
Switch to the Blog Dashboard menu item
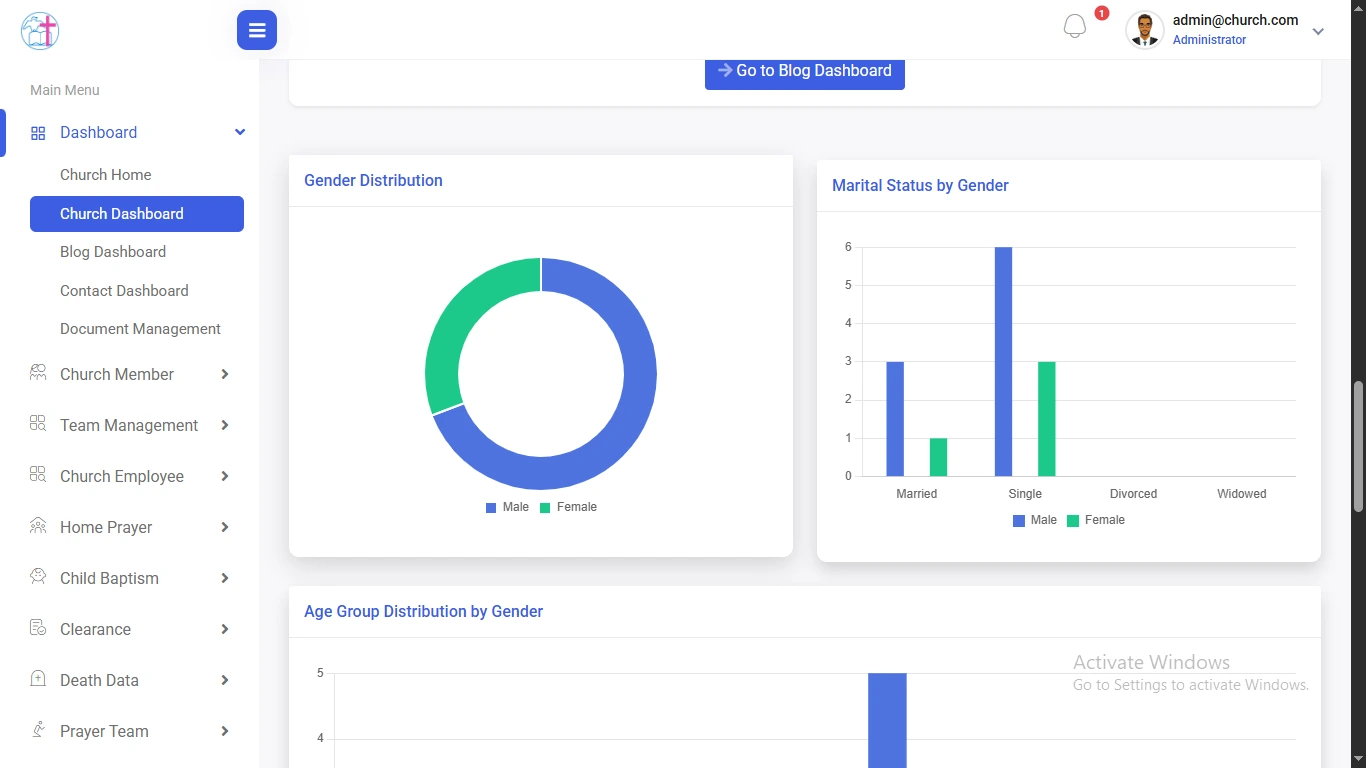tap(112, 251)
